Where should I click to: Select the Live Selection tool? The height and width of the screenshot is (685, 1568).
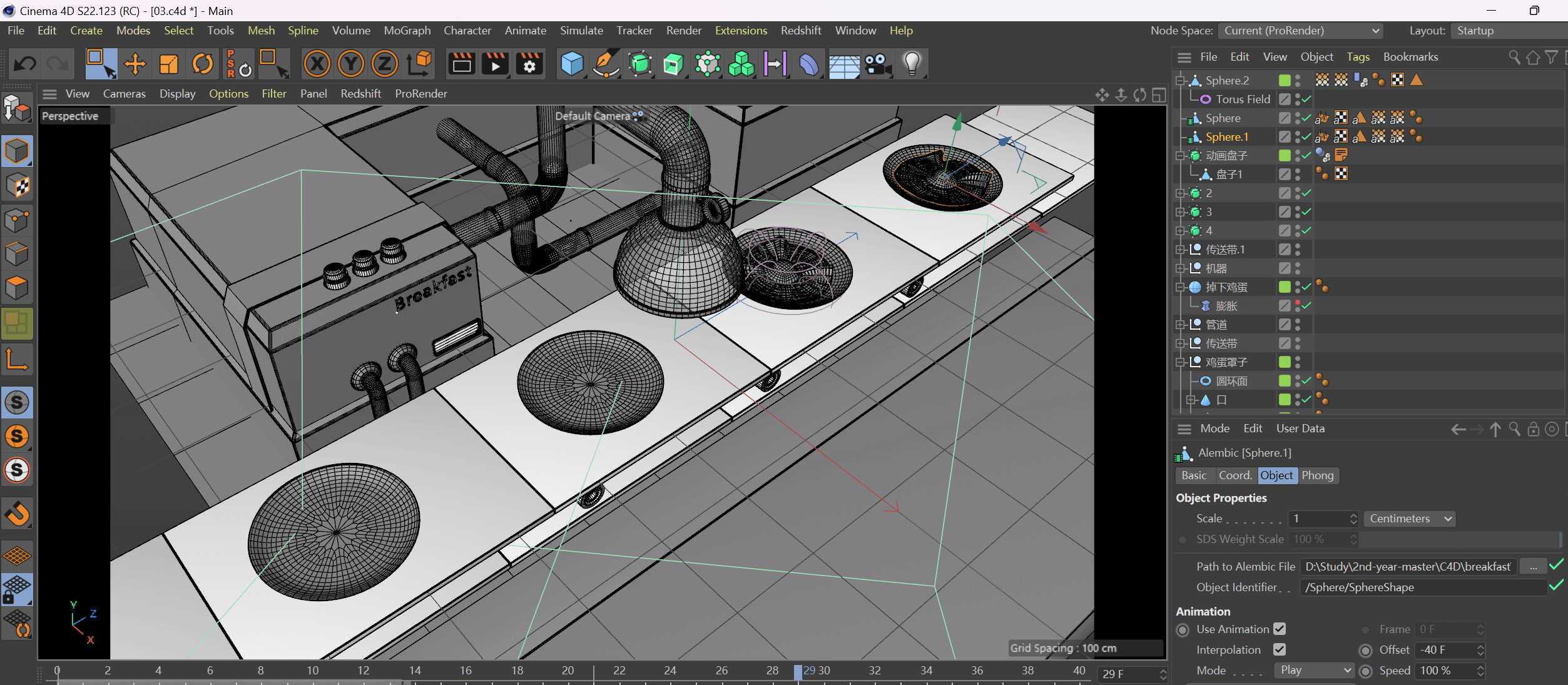tap(101, 63)
